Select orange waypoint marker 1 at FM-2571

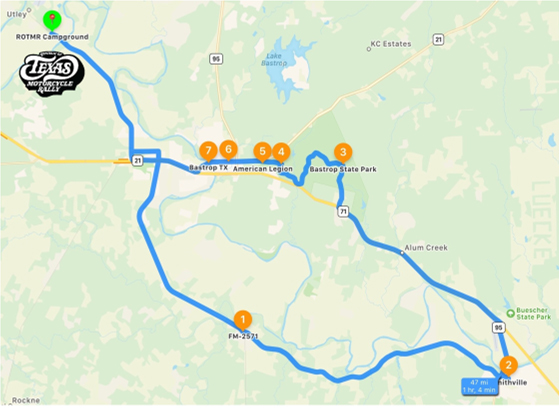[x=243, y=320]
